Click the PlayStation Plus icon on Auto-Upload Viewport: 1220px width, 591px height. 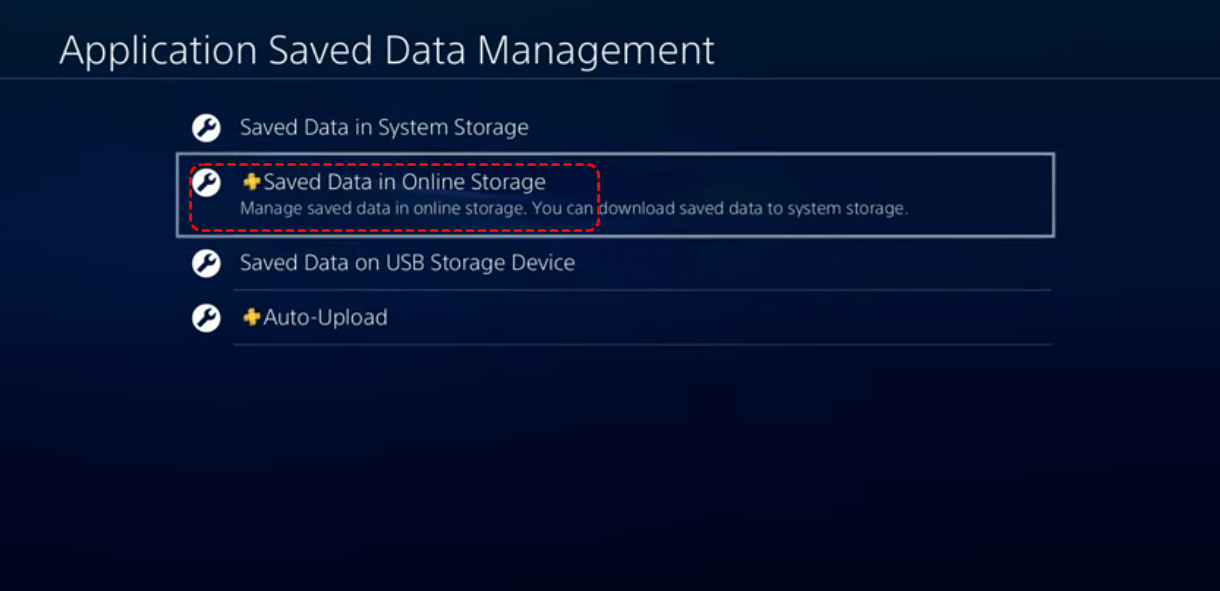[x=251, y=317]
